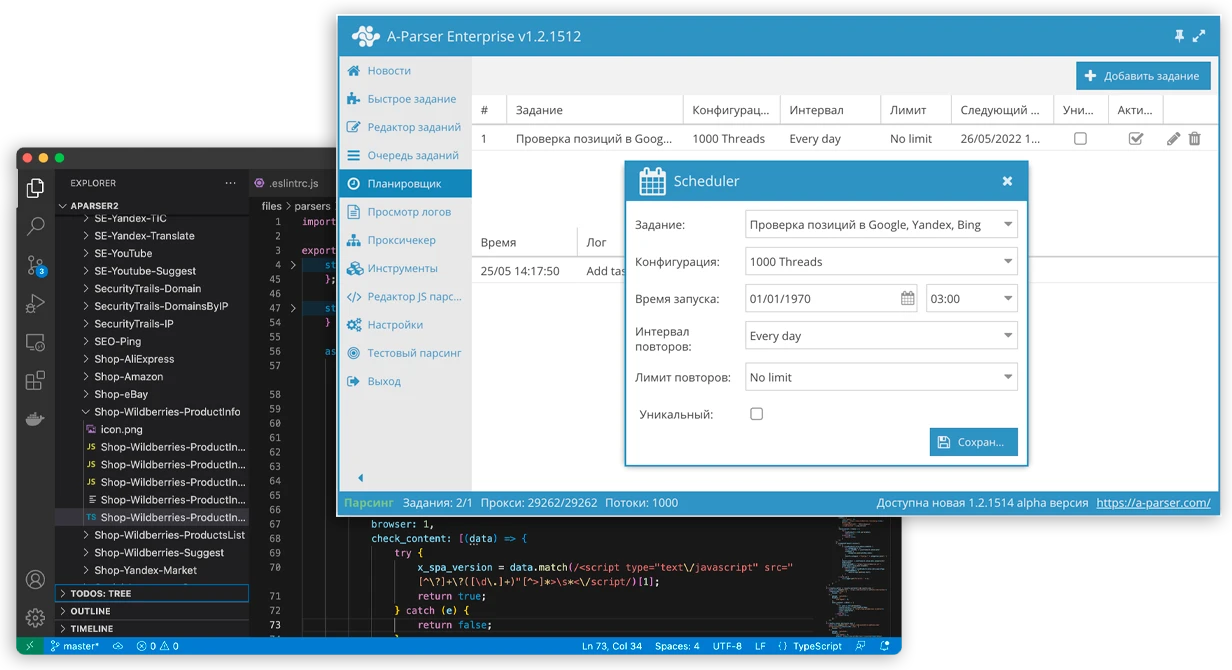1232x670 pixels.
Task: Delete the scheduled task with the trash icon
Action: click(1194, 139)
